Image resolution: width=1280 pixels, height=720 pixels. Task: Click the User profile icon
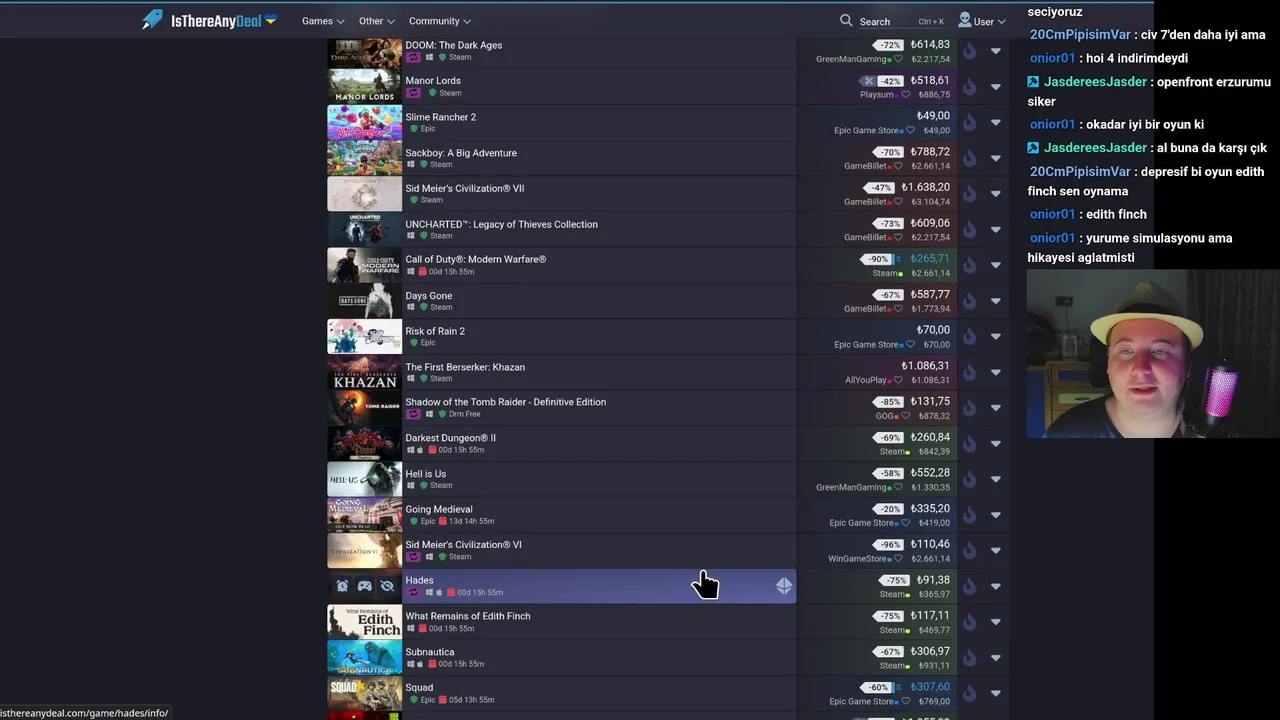[965, 20]
